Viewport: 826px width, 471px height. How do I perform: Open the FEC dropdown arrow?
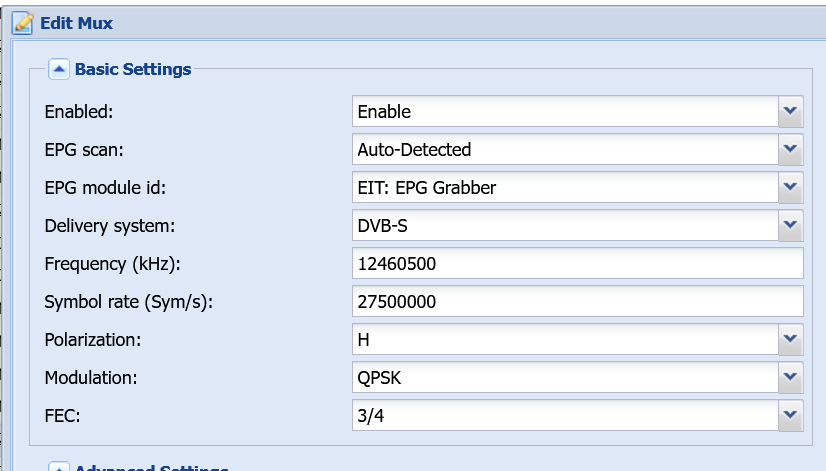tap(790, 415)
